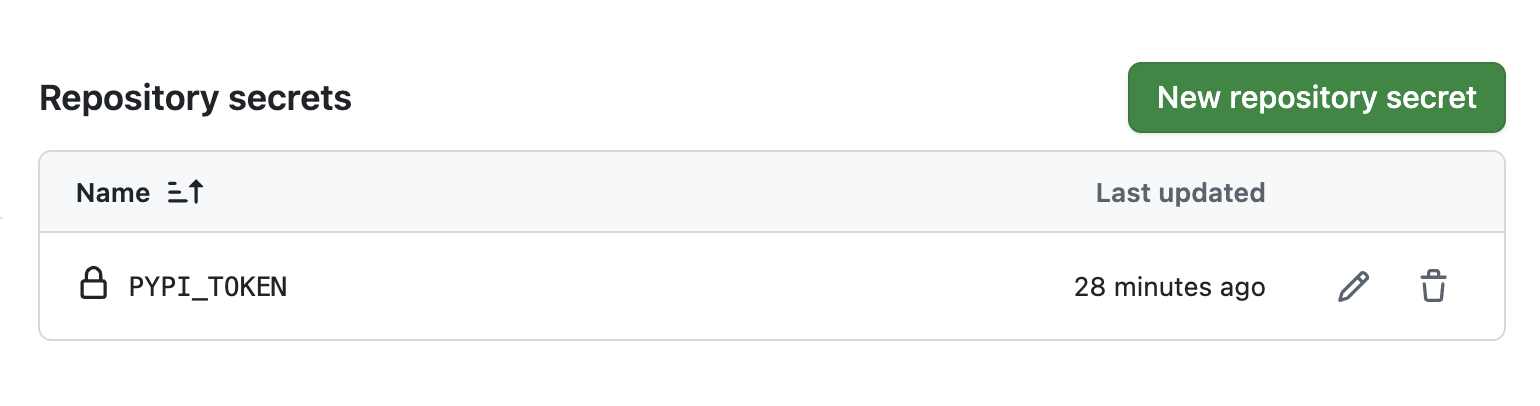
Task: Sort secrets by the Name column header
Action: pyautogui.click(x=113, y=192)
